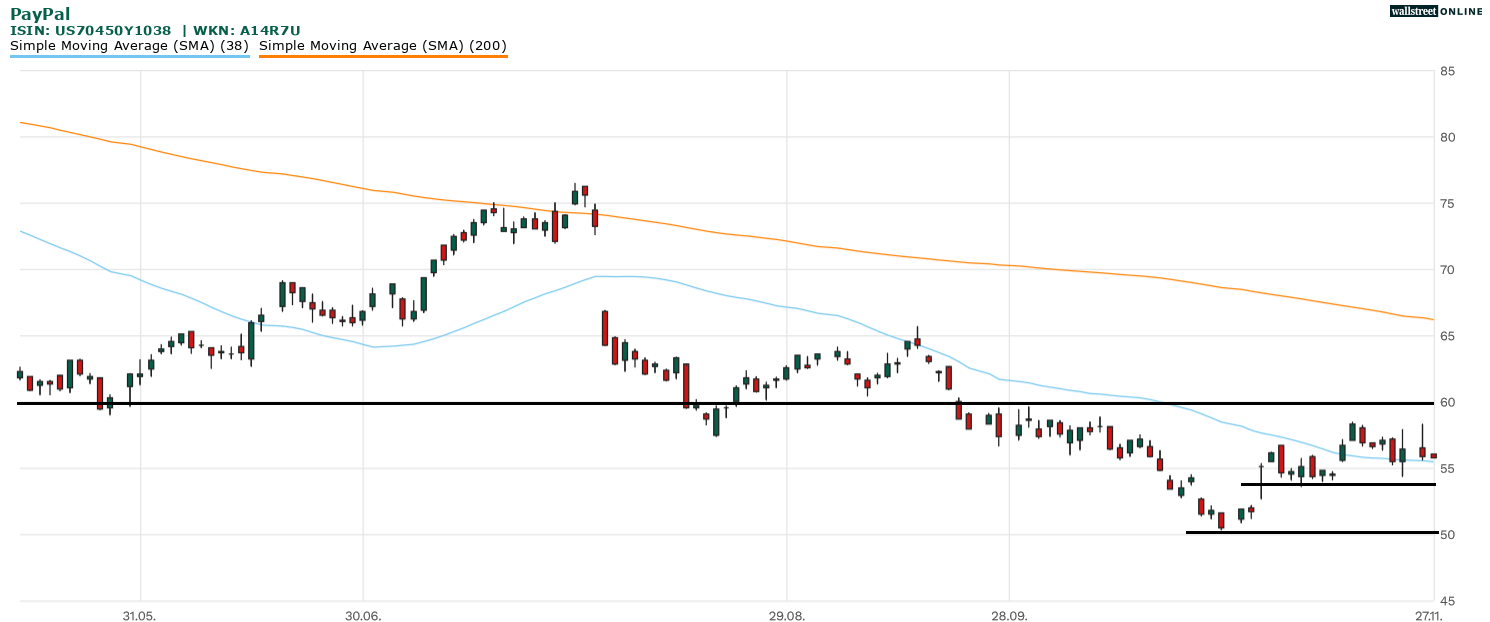This screenshot has width=1490, height=622.
Task: Click the PayPal chart title
Action: pyautogui.click(x=40, y=13)
